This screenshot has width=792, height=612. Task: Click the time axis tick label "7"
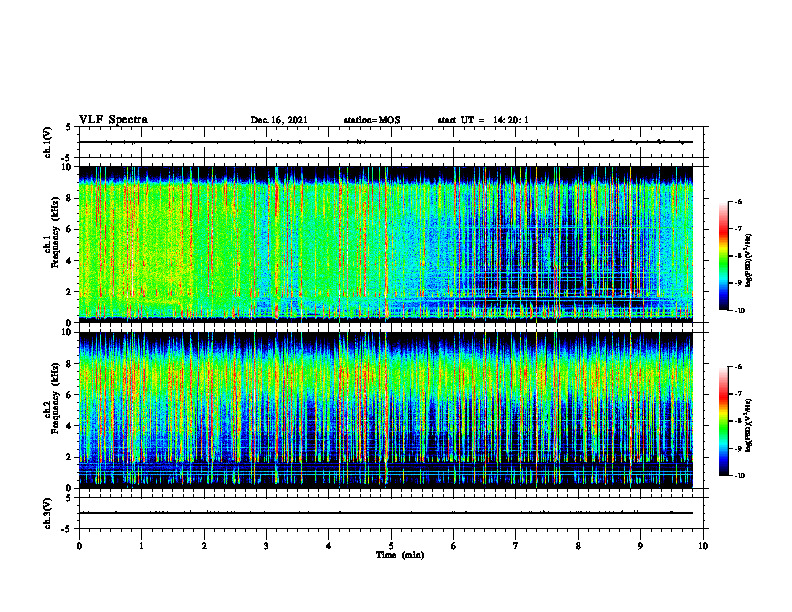516,546
